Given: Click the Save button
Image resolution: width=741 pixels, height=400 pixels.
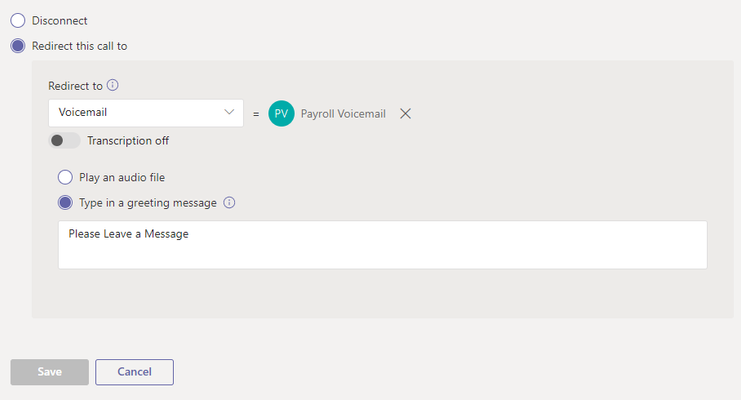Looking at the screenshot, I should [x=50, y=372].
